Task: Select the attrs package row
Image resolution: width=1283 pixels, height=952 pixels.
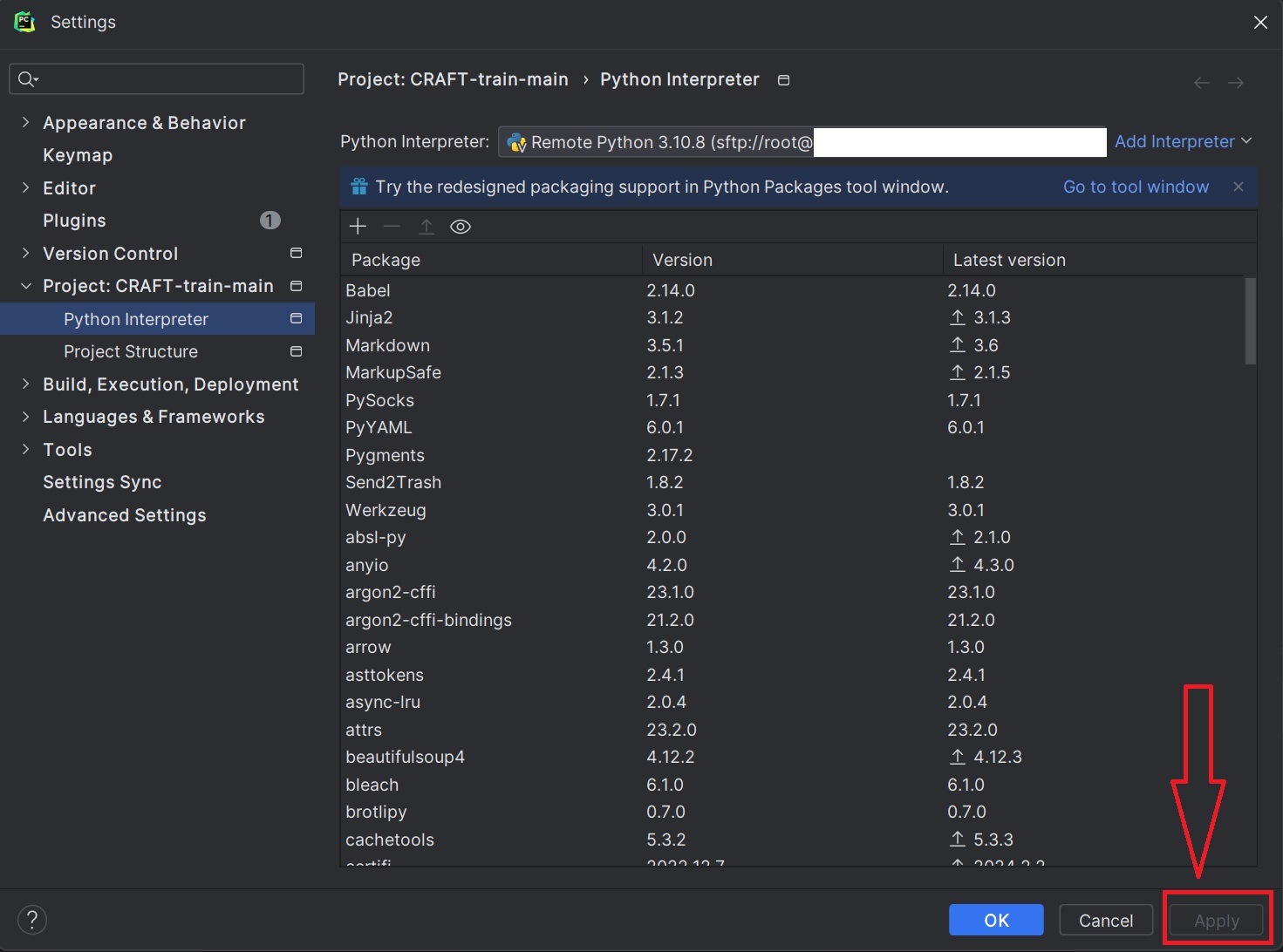Action: [792, 730]
